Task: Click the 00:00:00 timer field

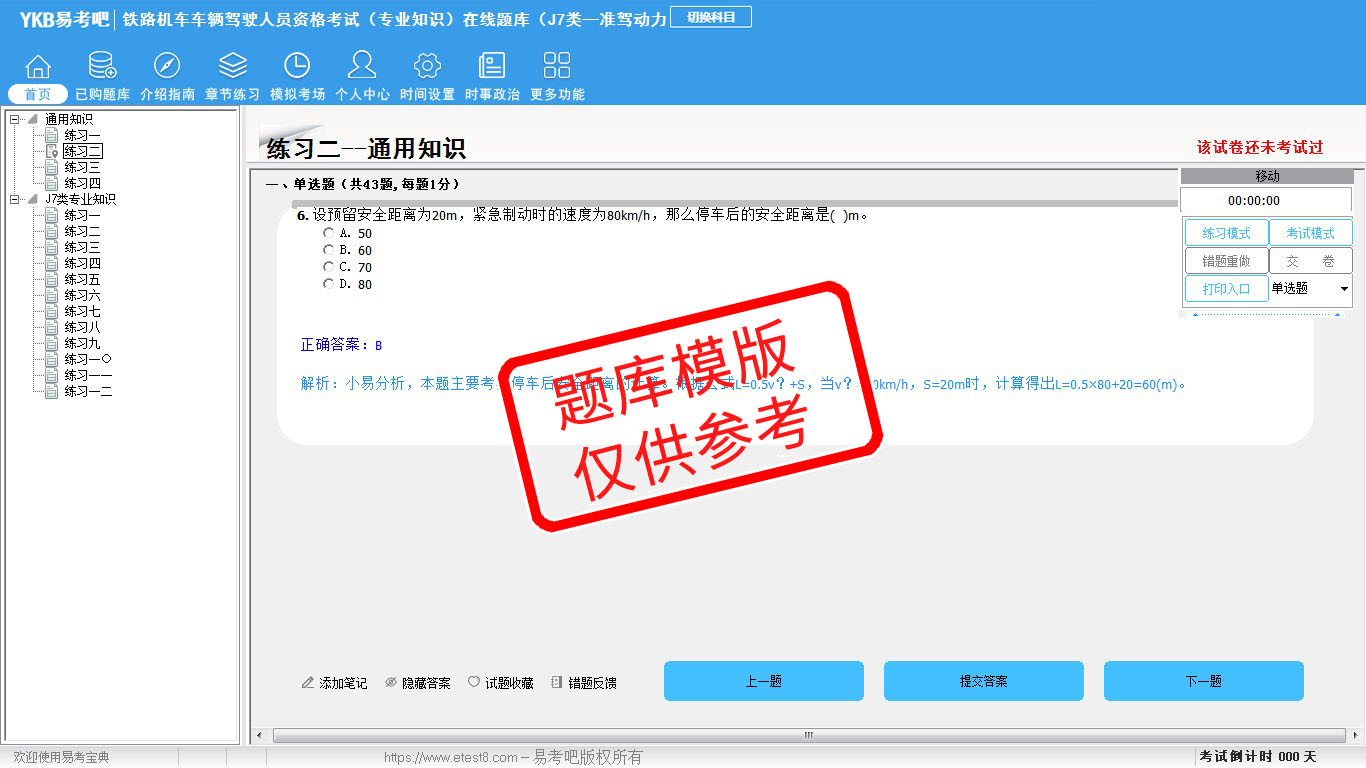Action: 1266,200
